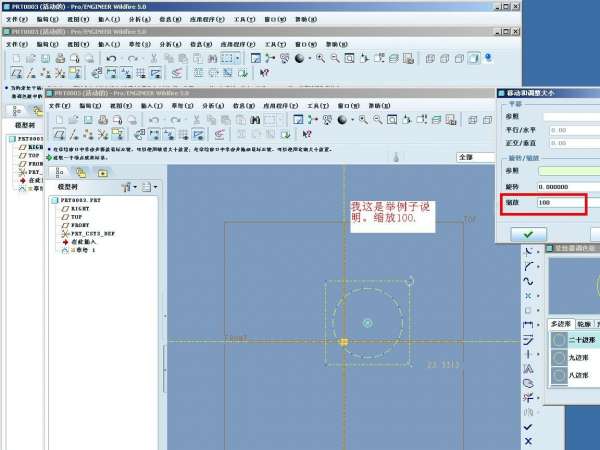The height and width of the screenshot is (450, 600).
Task: Click sketcher Quit X icon
Action: [528, 441]
